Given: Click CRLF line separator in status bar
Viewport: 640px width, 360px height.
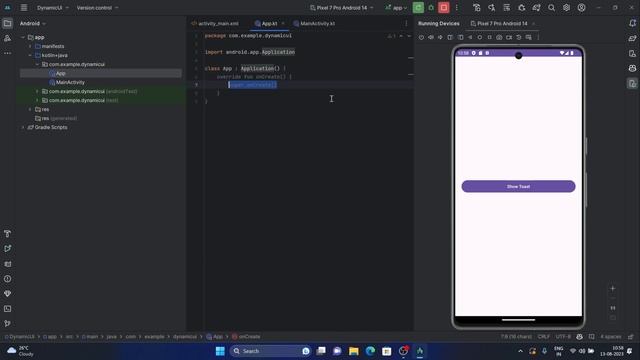Looking at the screenshot, I should [544, 337].
